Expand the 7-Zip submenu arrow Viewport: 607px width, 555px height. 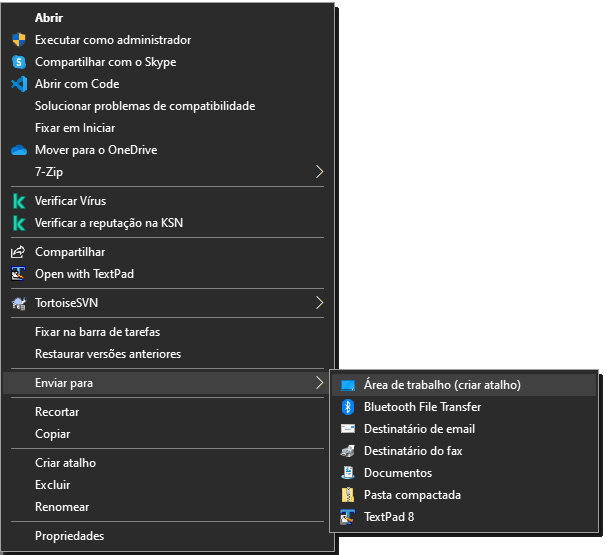pyautogui.click(x=319, y=172)
